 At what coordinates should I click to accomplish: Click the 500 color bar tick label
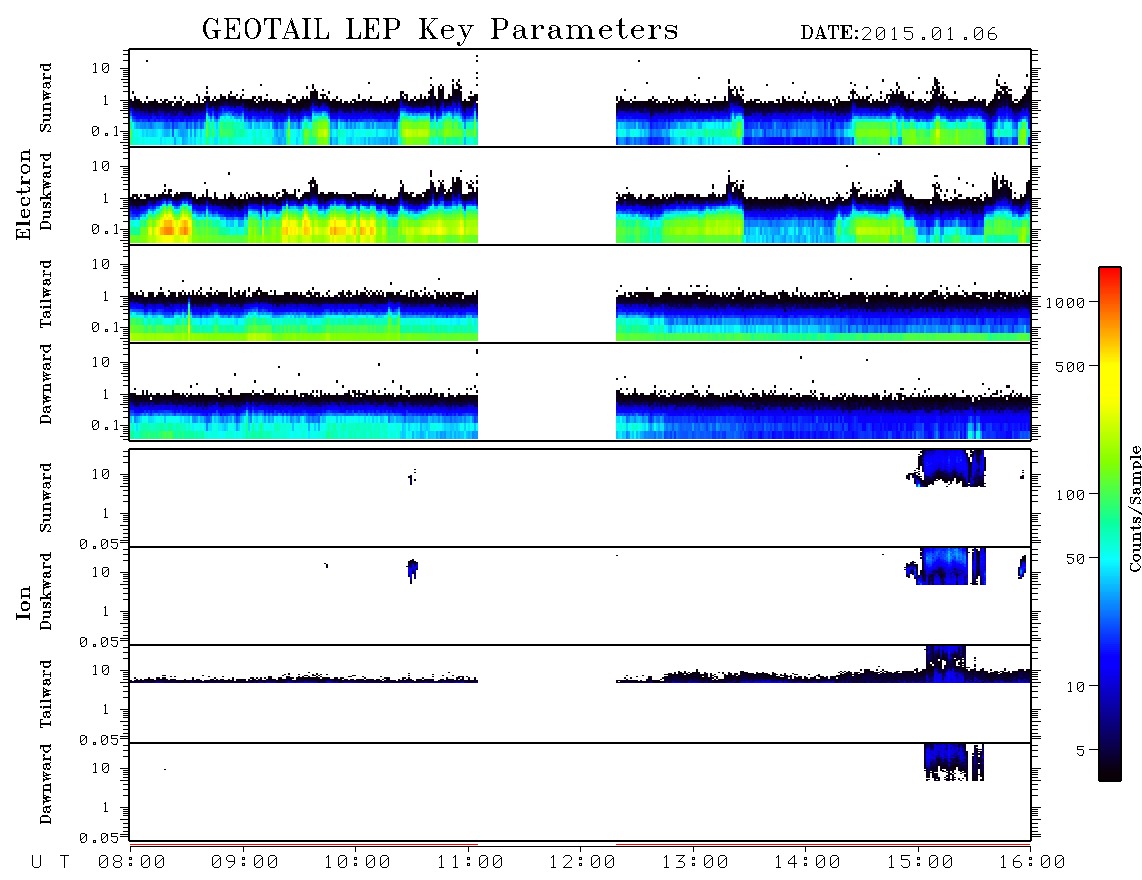coord(1071,366)
